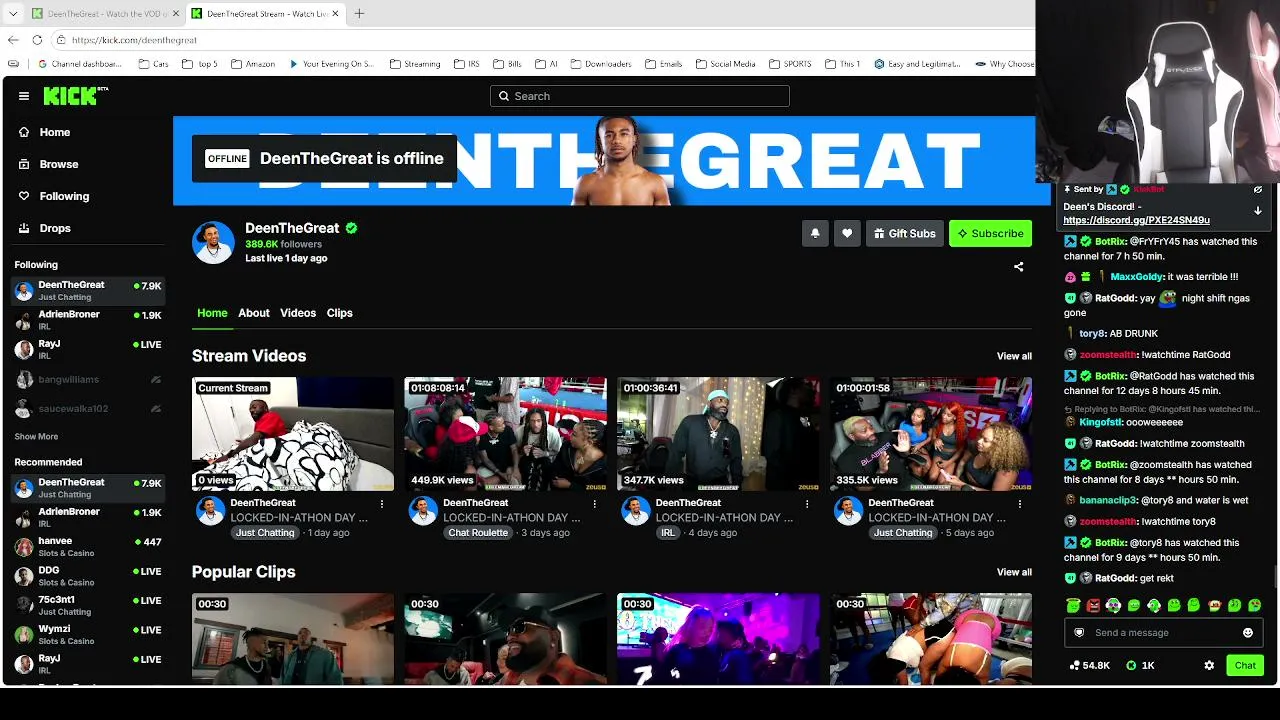Screen dimensions: 1280x720
Task: Open options menu for the 335.5K views video
Action: point(1019,504)
